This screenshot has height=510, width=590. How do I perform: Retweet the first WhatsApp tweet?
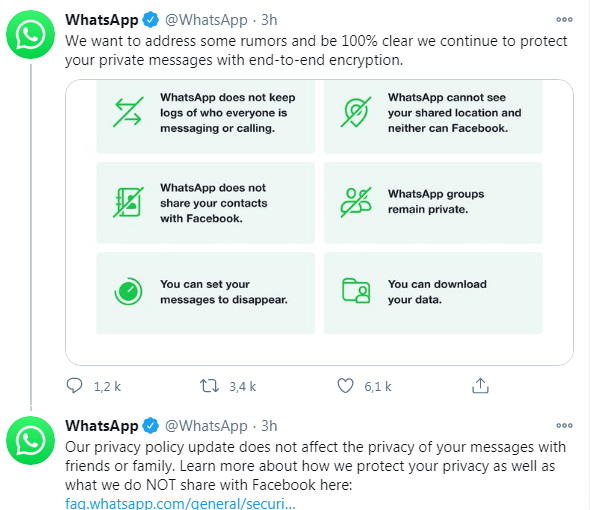coord(209,386)
